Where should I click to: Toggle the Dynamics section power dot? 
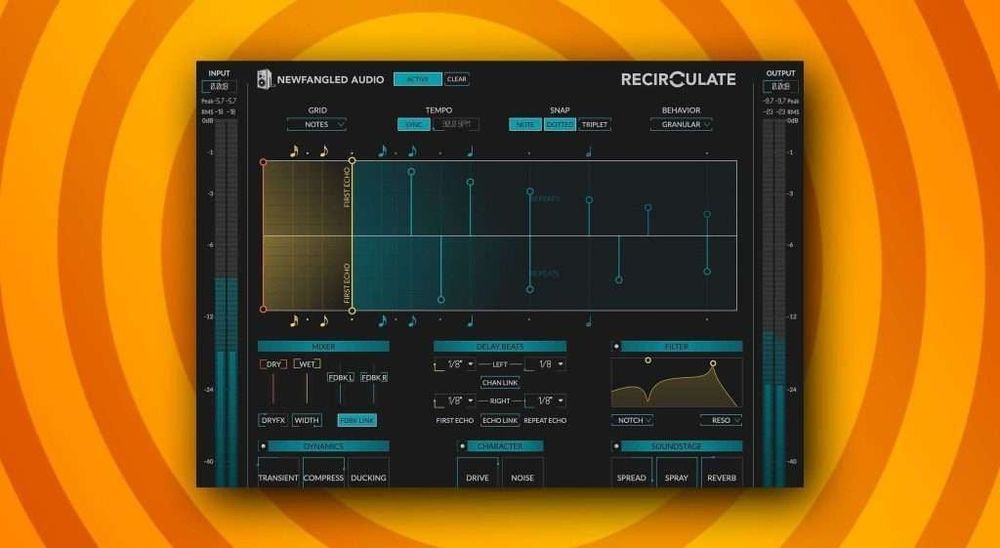click(x=263, y=446)
